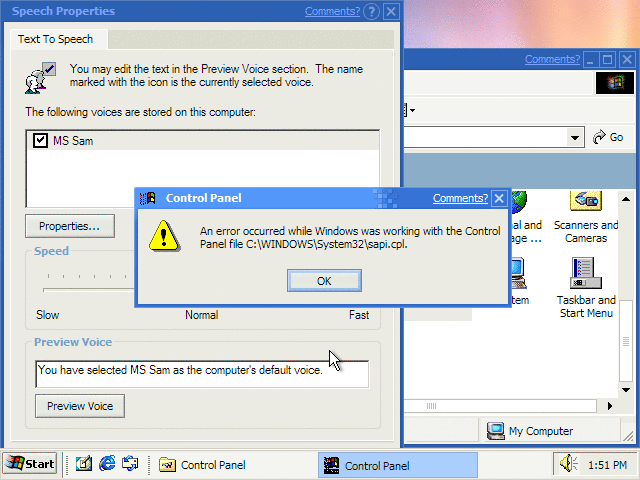
Task: Click OK in the Control Panel error dialog
Action: 324,281
